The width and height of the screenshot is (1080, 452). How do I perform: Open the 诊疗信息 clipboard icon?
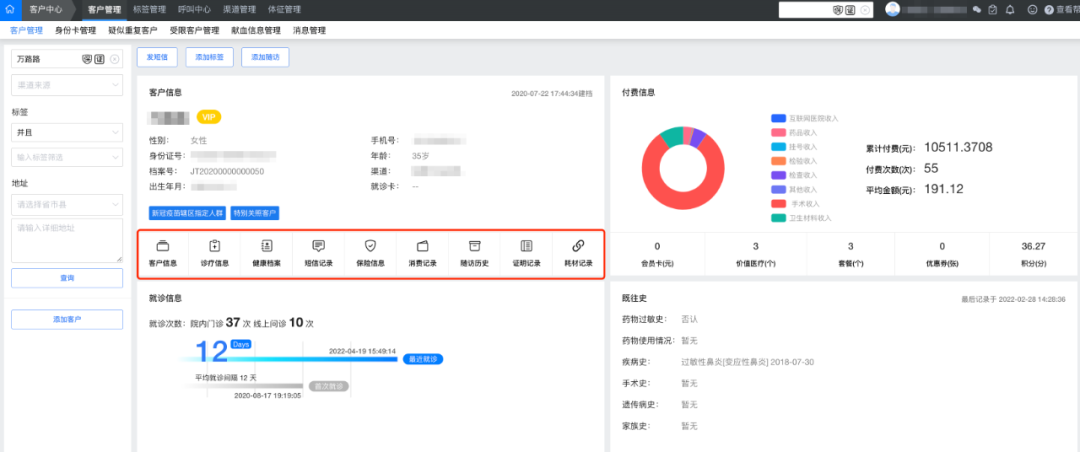214,246
